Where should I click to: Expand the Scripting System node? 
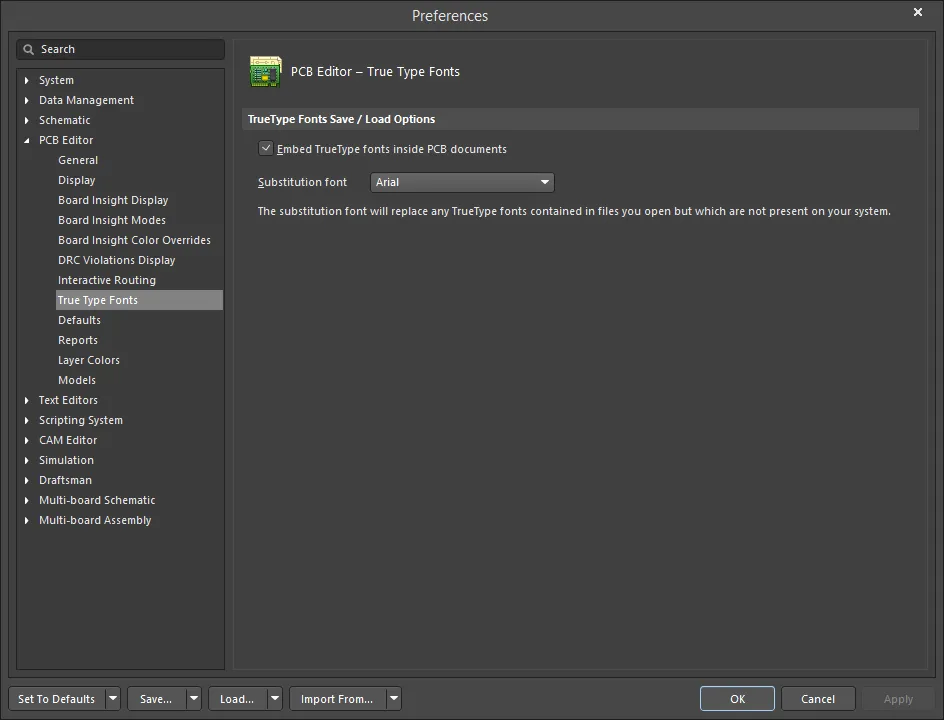point(26,420)
